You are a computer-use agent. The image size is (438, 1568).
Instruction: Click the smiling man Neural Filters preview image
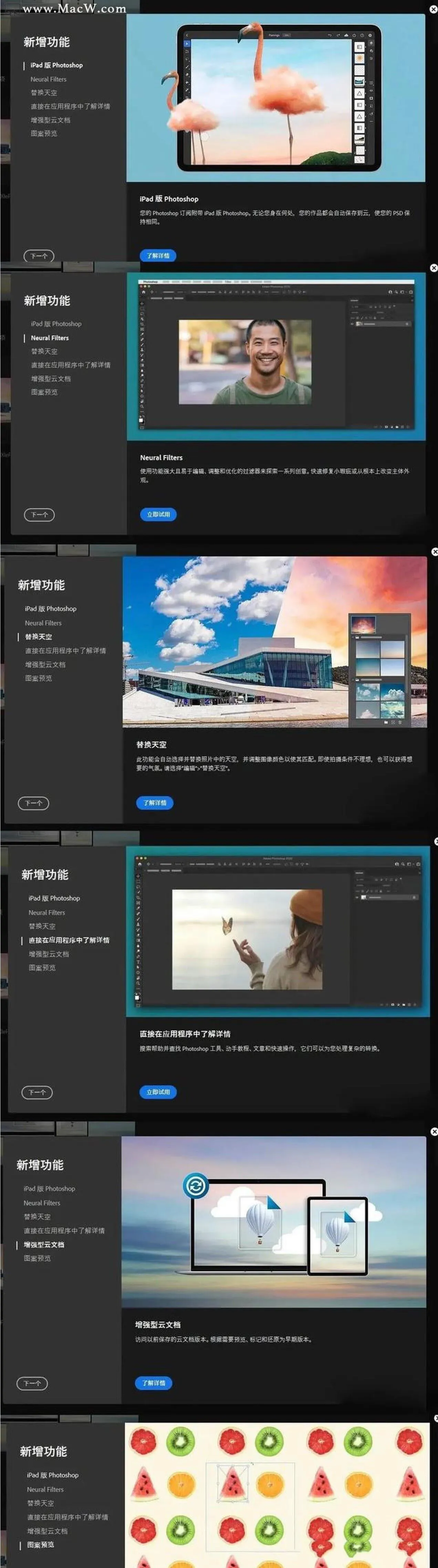[x=276, y=356]
